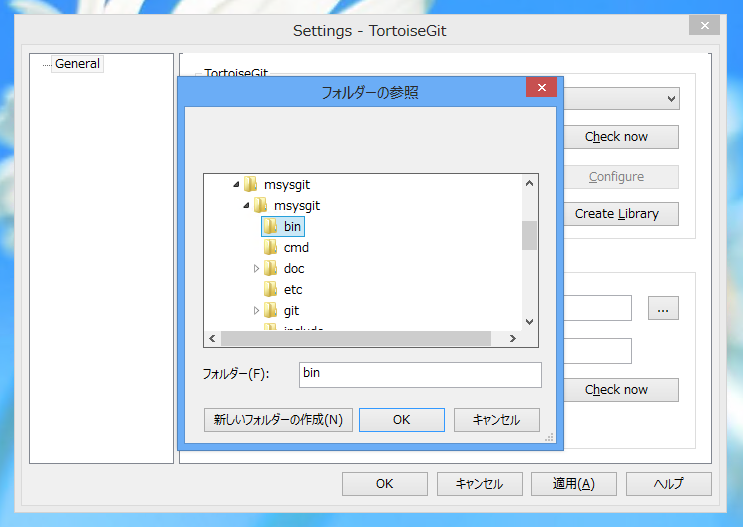743x527 pixels.
Task: Click the top msysgit folder icon
Action: 251,184
